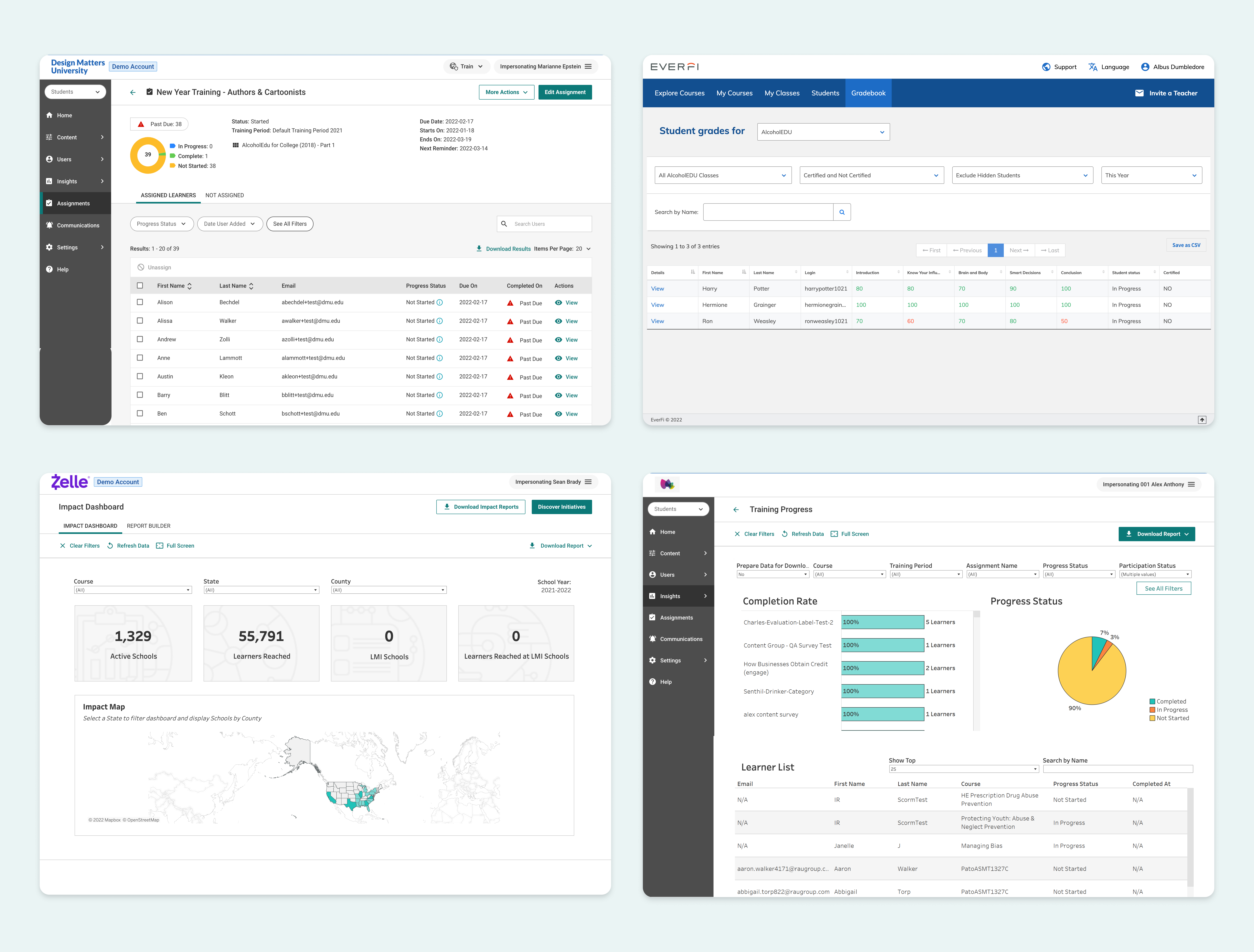Click back arrow next to New Year Training
The width and height of the screenshot is (1254, 952).
133,92
